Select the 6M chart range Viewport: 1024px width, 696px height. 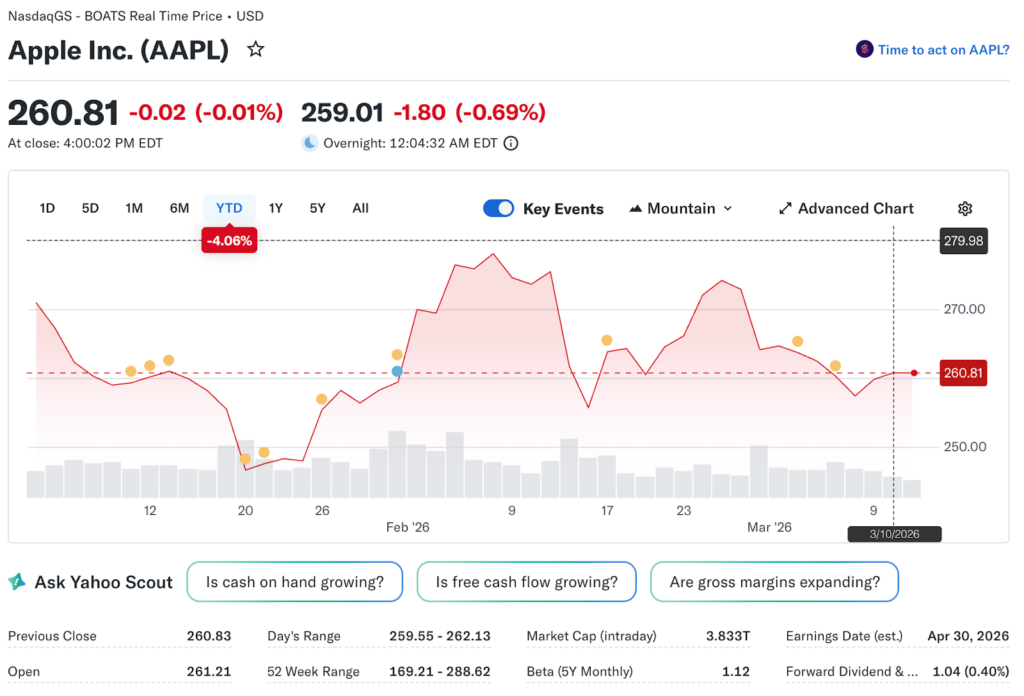(x=179, y=208)
